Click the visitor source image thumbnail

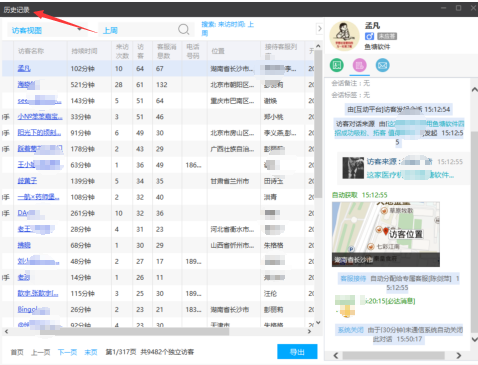click(353, 168)
